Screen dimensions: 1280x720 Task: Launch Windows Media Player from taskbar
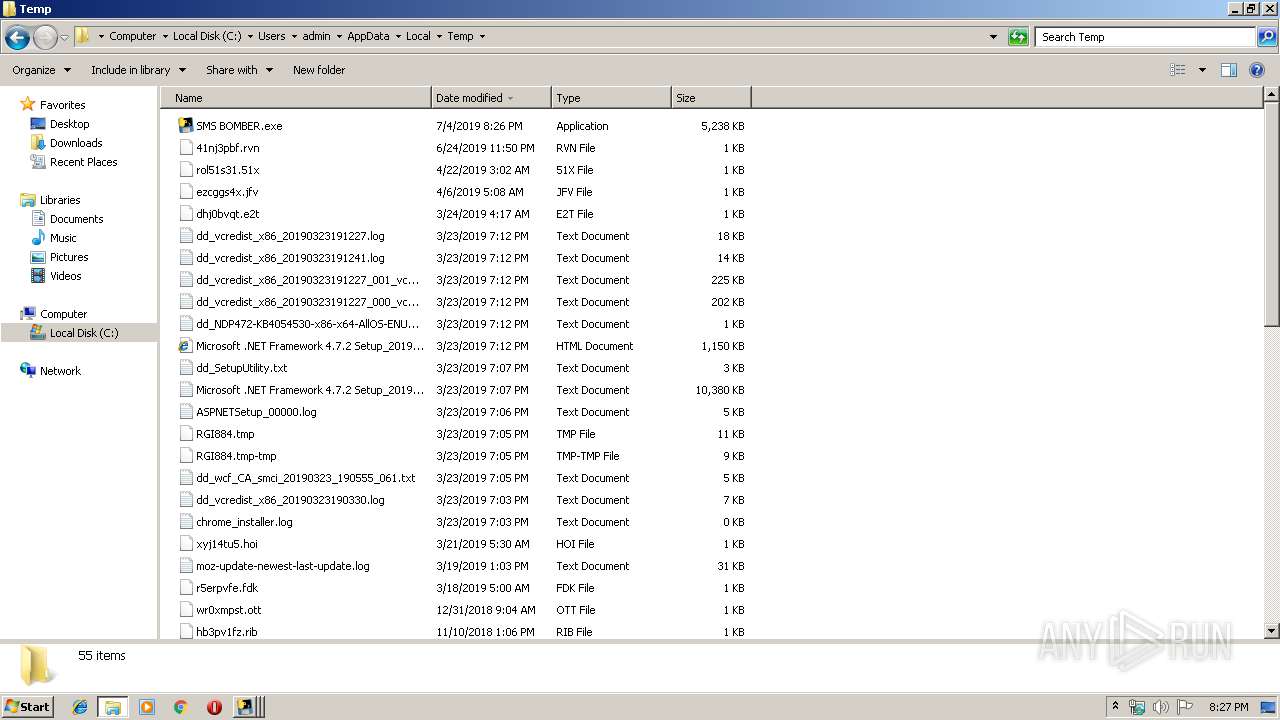[x=147, y=707]
